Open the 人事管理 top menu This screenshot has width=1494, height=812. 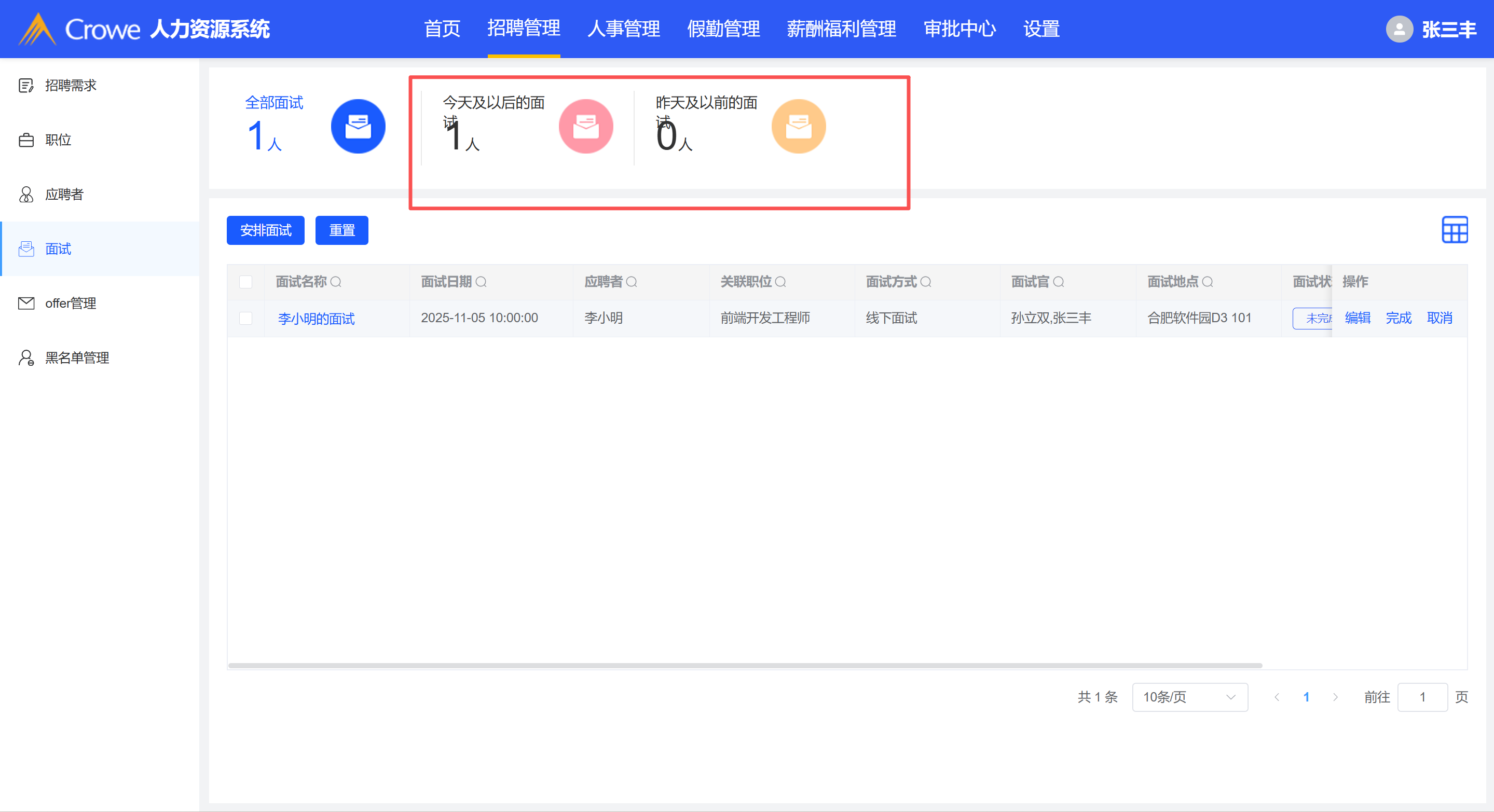tap(623, 29)
